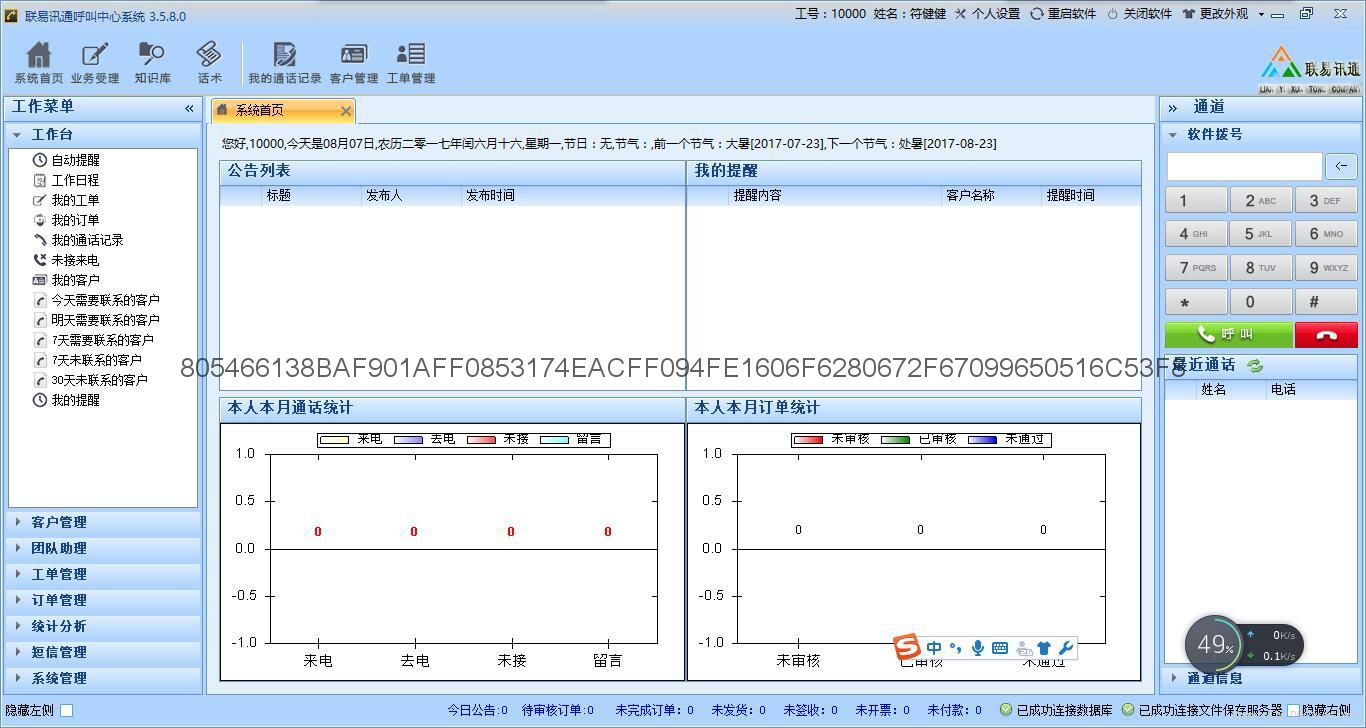Close the 系统首页 tab
This screenshot has width=1366, height=728.
(x=346, y=111)
